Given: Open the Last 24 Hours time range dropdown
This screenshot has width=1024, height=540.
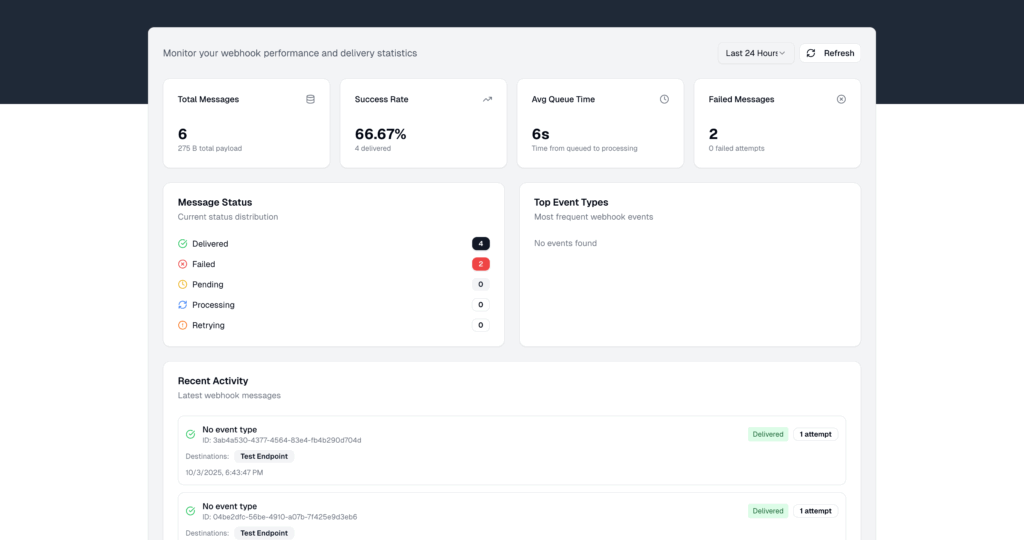Looking at the screenshot, I should pos(755,53).
